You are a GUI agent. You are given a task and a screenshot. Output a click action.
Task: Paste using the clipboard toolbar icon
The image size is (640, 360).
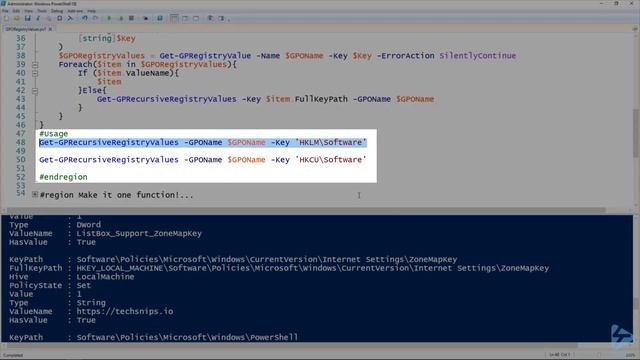60,18
